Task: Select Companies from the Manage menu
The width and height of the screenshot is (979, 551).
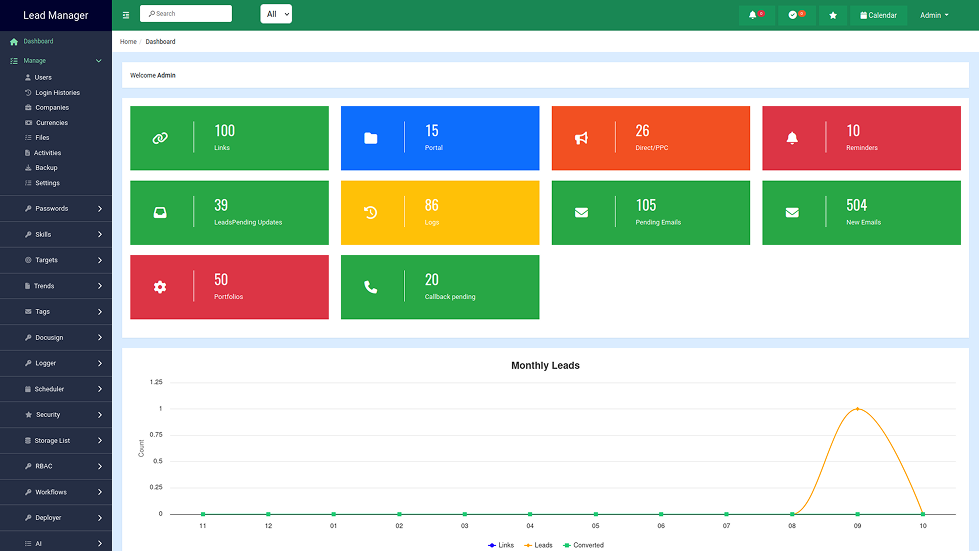Action: click(52, 107)
